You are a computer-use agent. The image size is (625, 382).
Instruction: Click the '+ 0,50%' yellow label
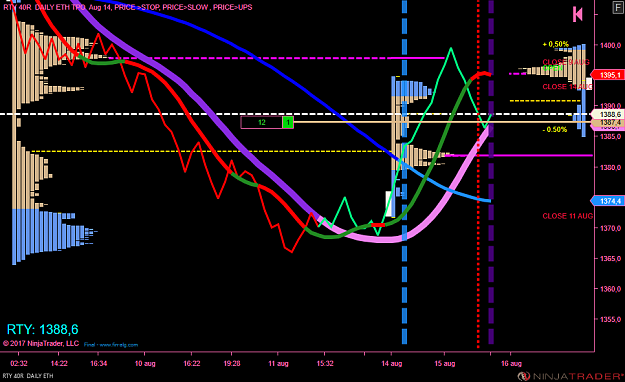[556, 44]
